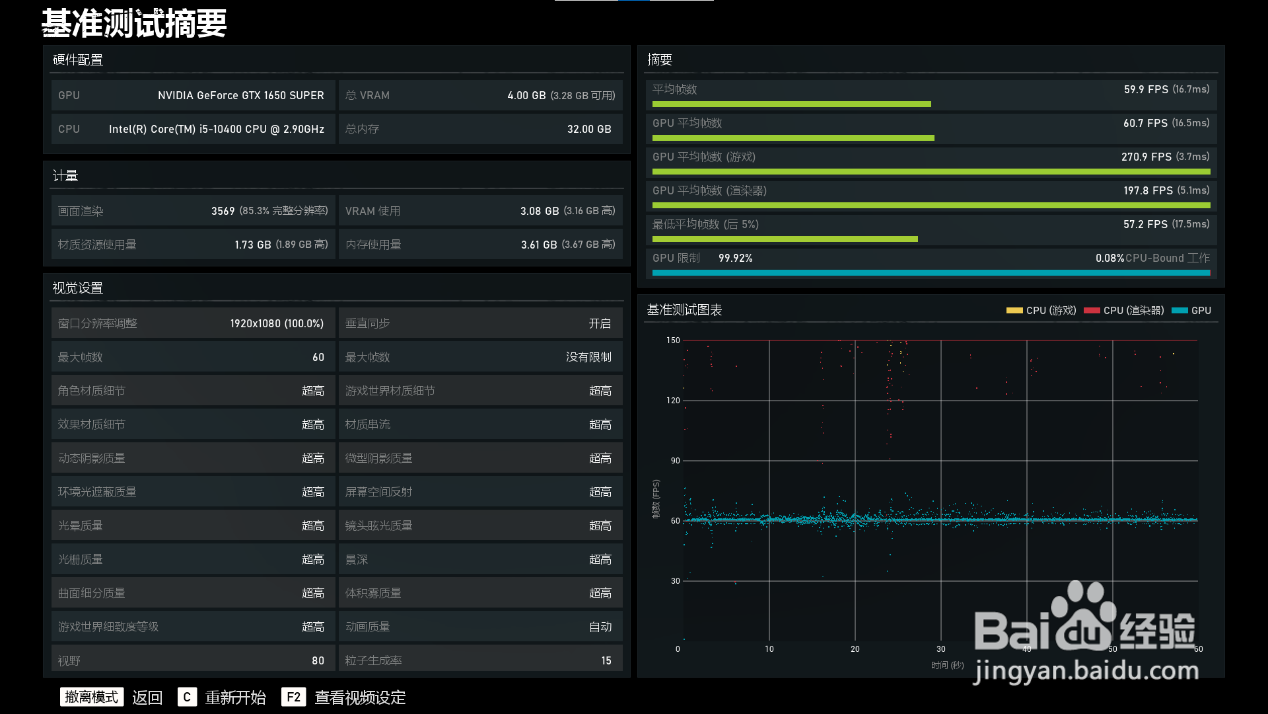The width and height of the screenshot is (1268, 714).
Task: Click the 平均帧数 green progress bar
Action: click(791, 104)
